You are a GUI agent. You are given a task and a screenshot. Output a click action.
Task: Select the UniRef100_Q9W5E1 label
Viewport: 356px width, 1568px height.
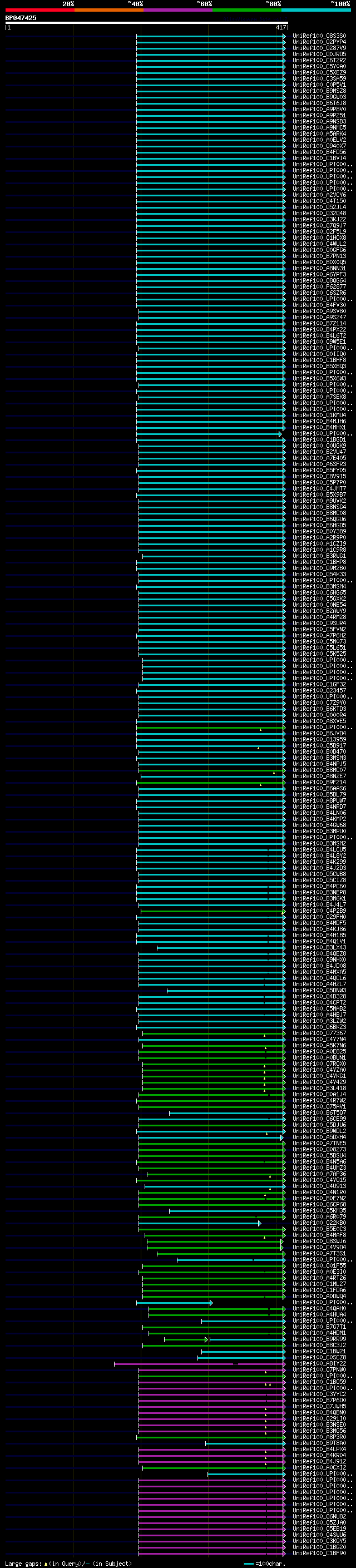click(x=319, y=342)
